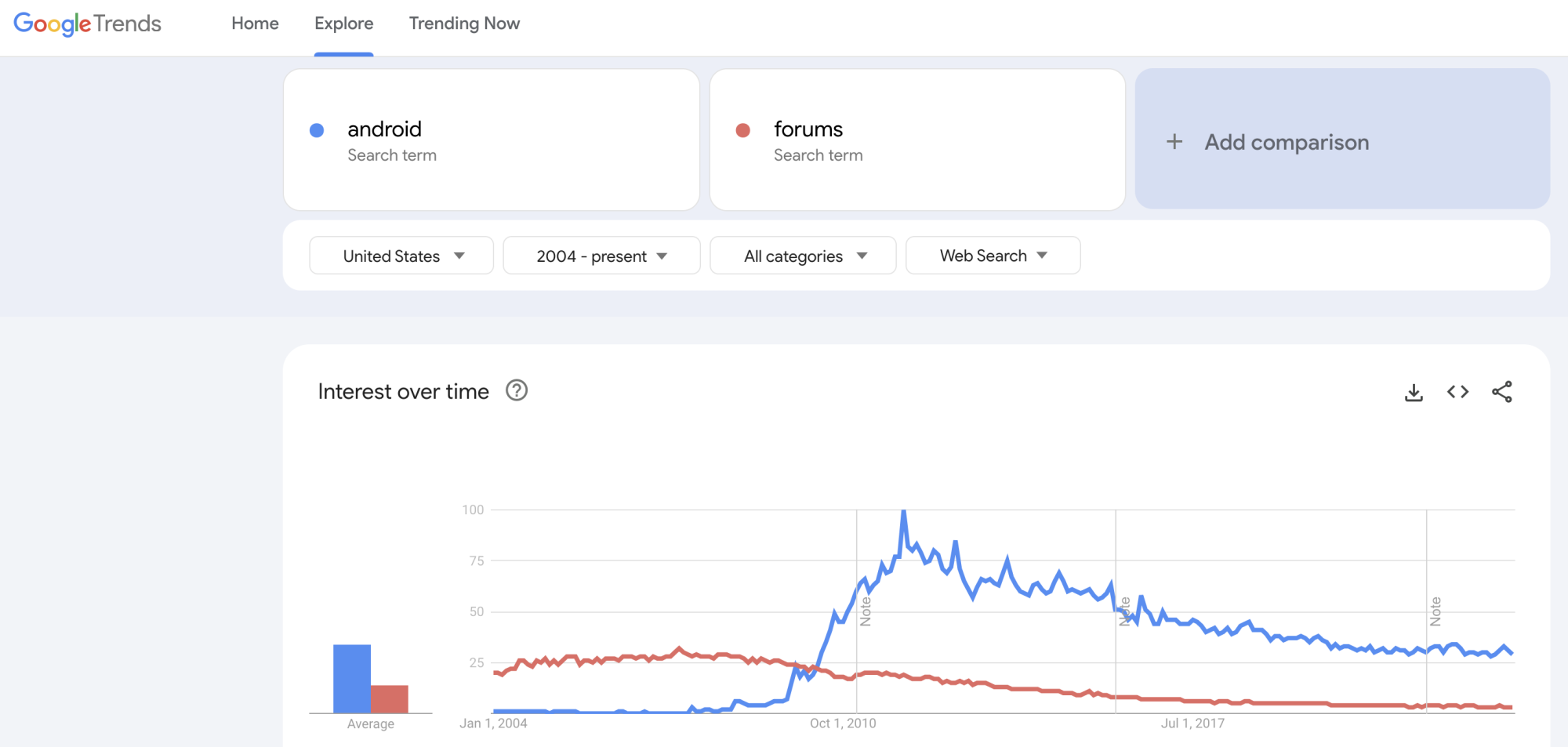This screenshot has width=1568, height=747.
Task: Download the Interest over time data
Action: 1414,392
